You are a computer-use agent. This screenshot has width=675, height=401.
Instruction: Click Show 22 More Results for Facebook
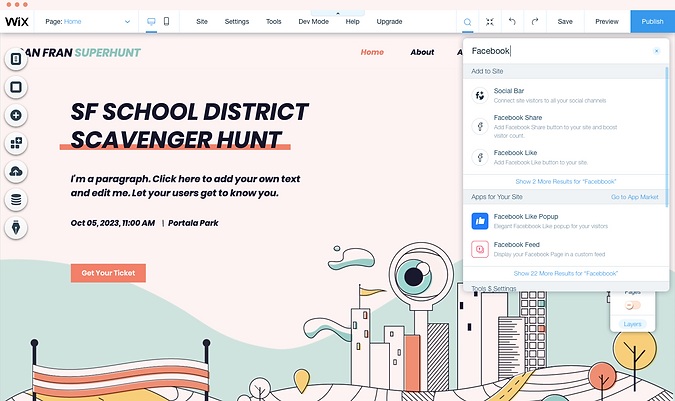(566, 274)
